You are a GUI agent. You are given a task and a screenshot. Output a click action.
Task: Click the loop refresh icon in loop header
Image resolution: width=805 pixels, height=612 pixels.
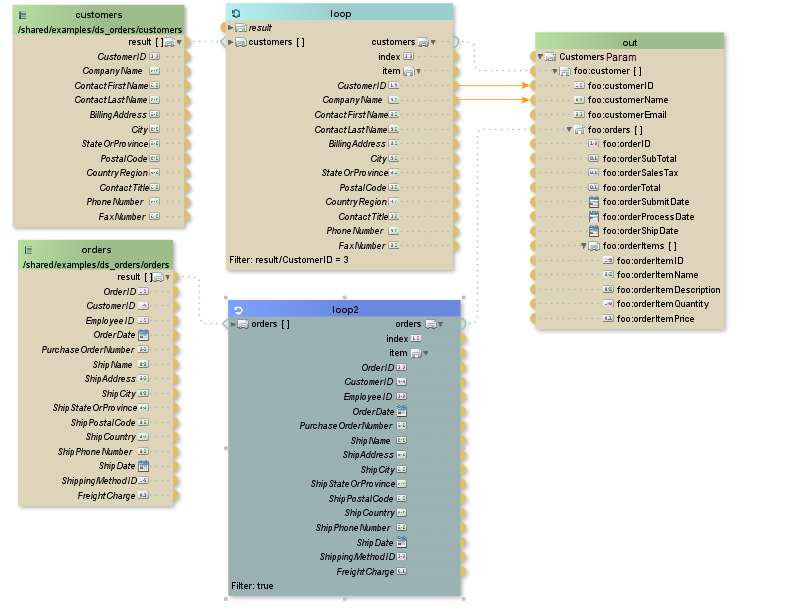pyautogui.click(x=236, y=13)
